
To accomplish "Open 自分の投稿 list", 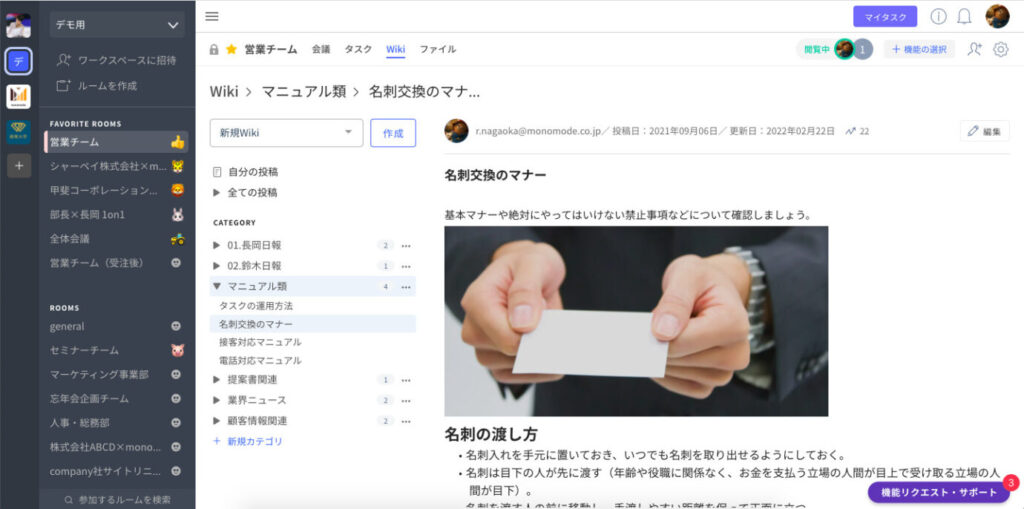I will click(246, 172).
